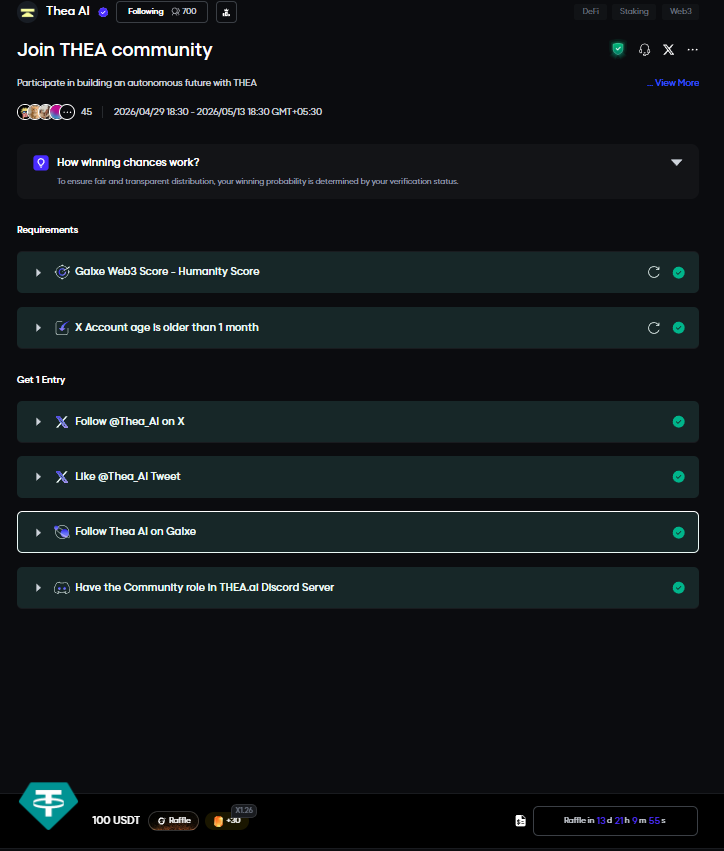Expand the Follow @Thea_AI on X row
Viewport: 724px width, 851px height.
(38, 422)
